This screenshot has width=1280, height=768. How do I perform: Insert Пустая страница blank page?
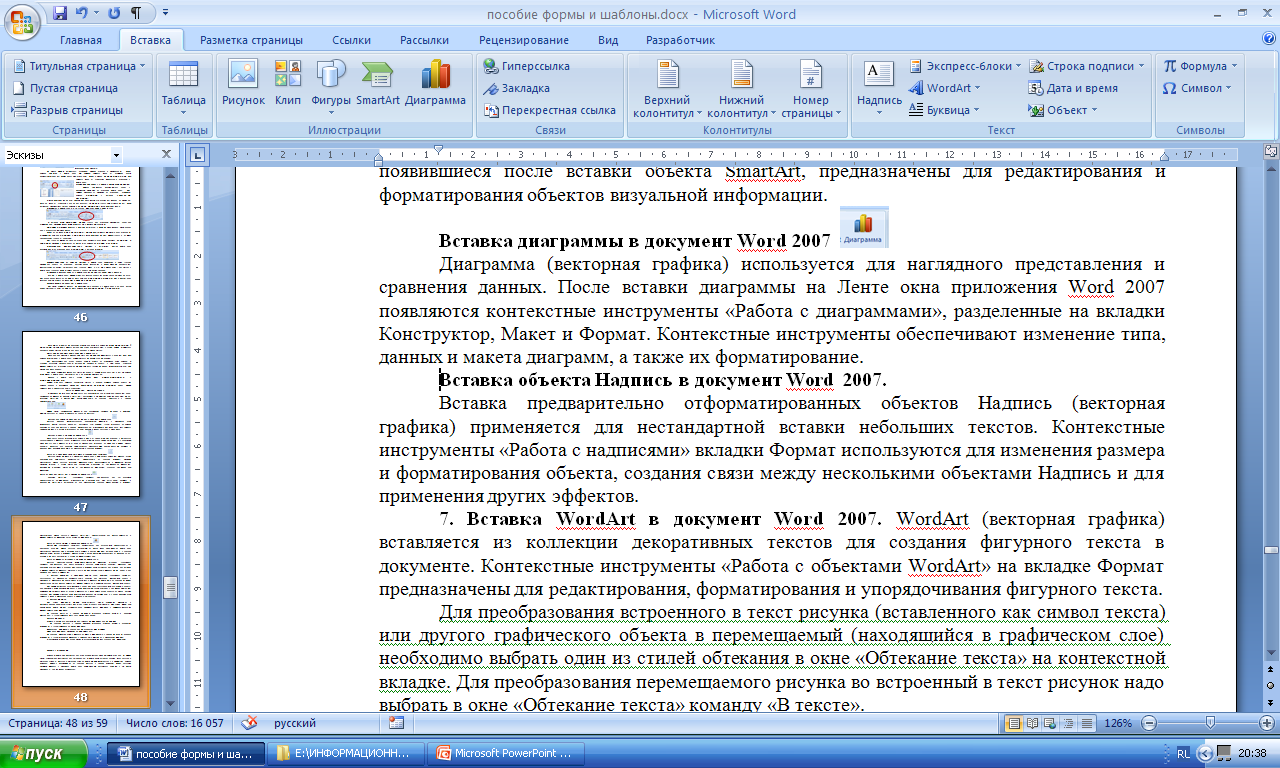(66, 88)
